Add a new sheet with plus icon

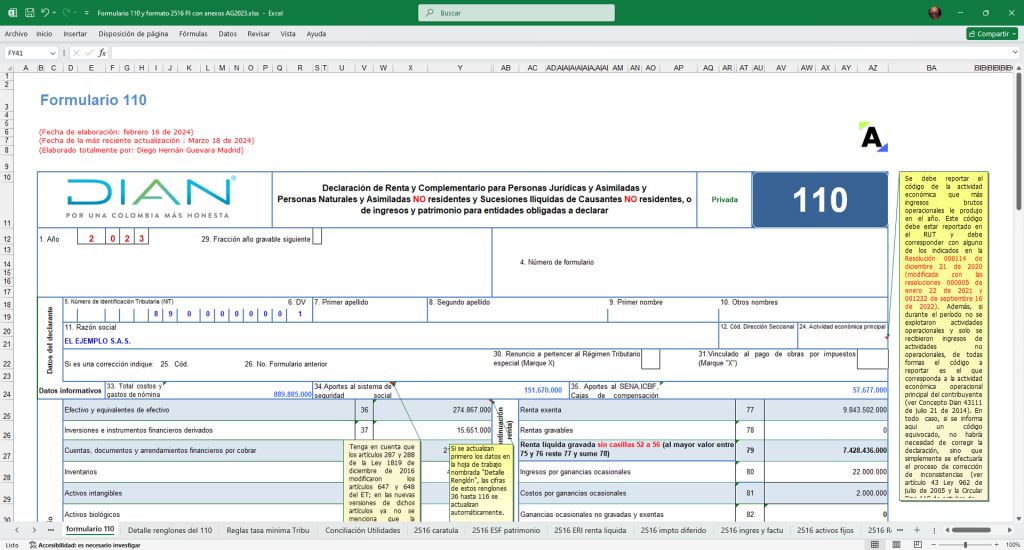point(917,530)
